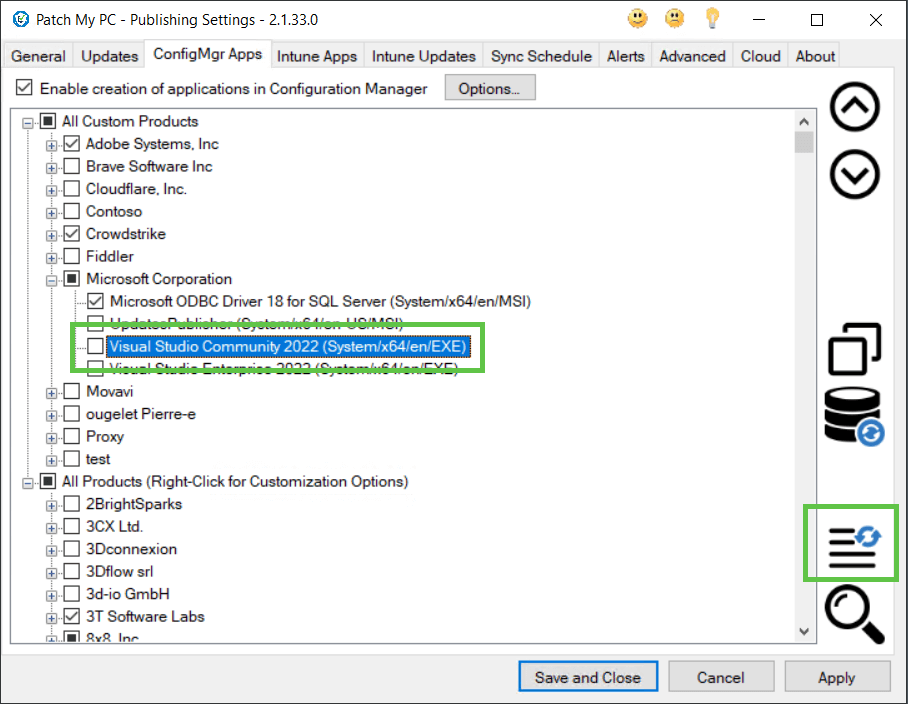Select Visual Studio Community 2022 row
908x704 pixels.
point(288,346)
